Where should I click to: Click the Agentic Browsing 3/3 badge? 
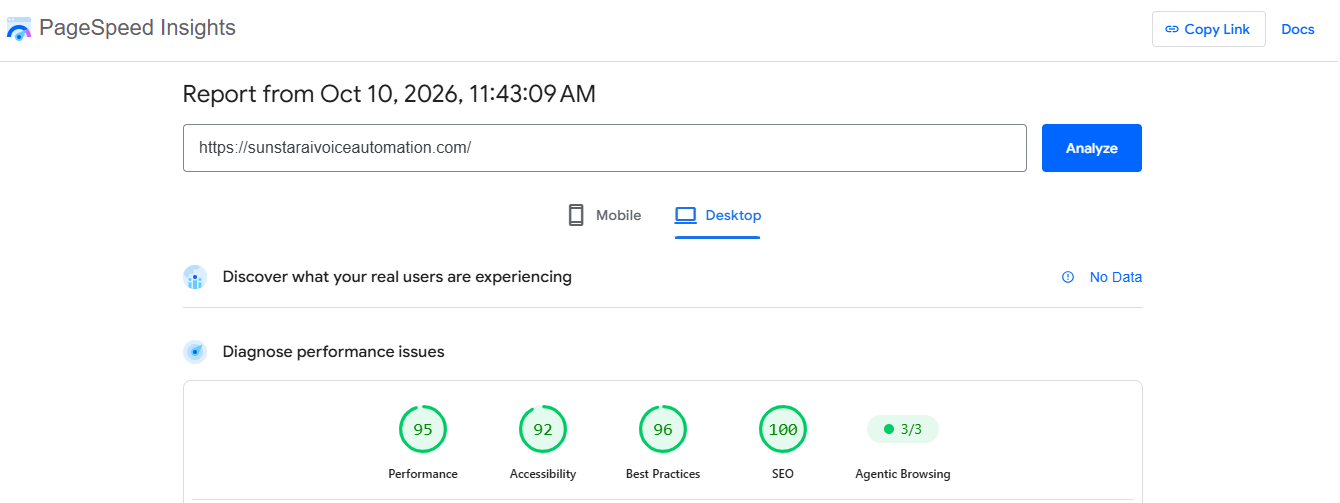pos(903,430)
